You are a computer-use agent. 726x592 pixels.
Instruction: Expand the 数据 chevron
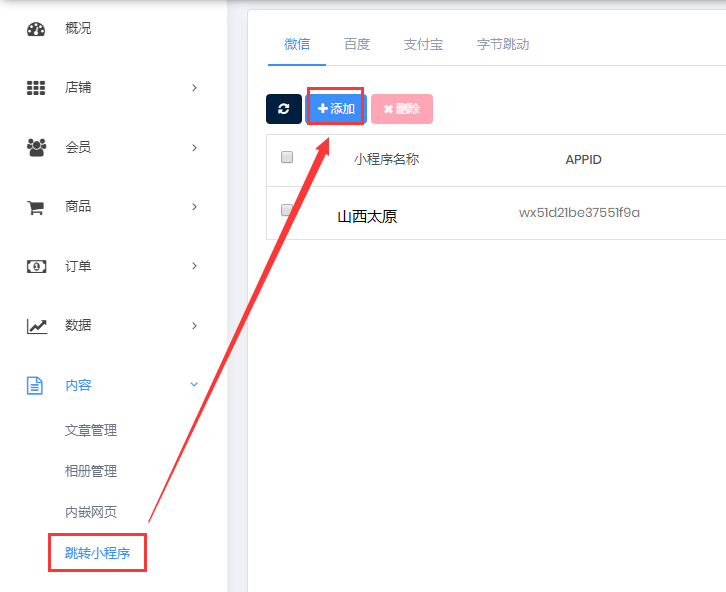pyautogui.click(x=194, y=325)
